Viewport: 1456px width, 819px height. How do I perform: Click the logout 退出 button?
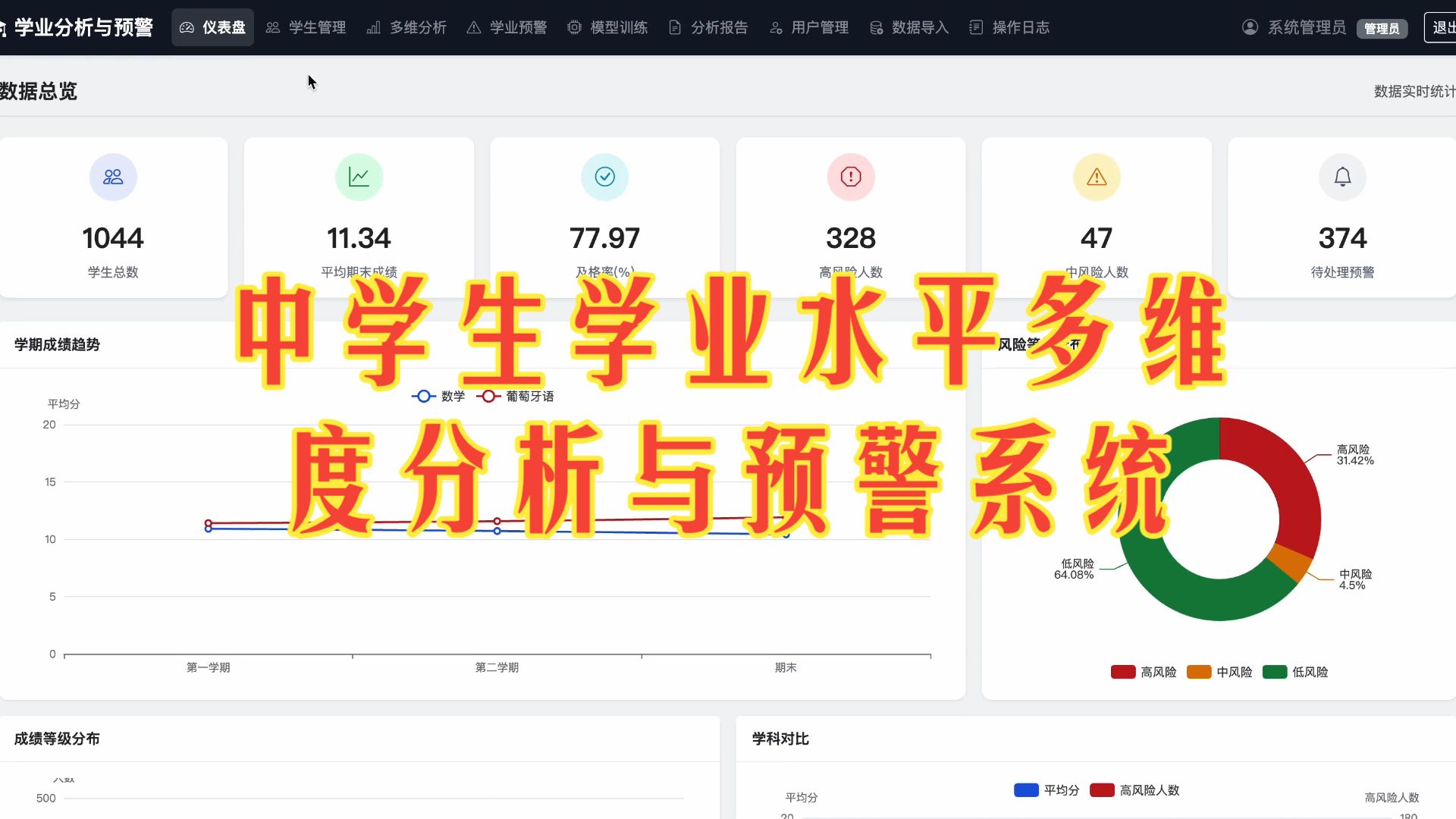click(1440, 27)
